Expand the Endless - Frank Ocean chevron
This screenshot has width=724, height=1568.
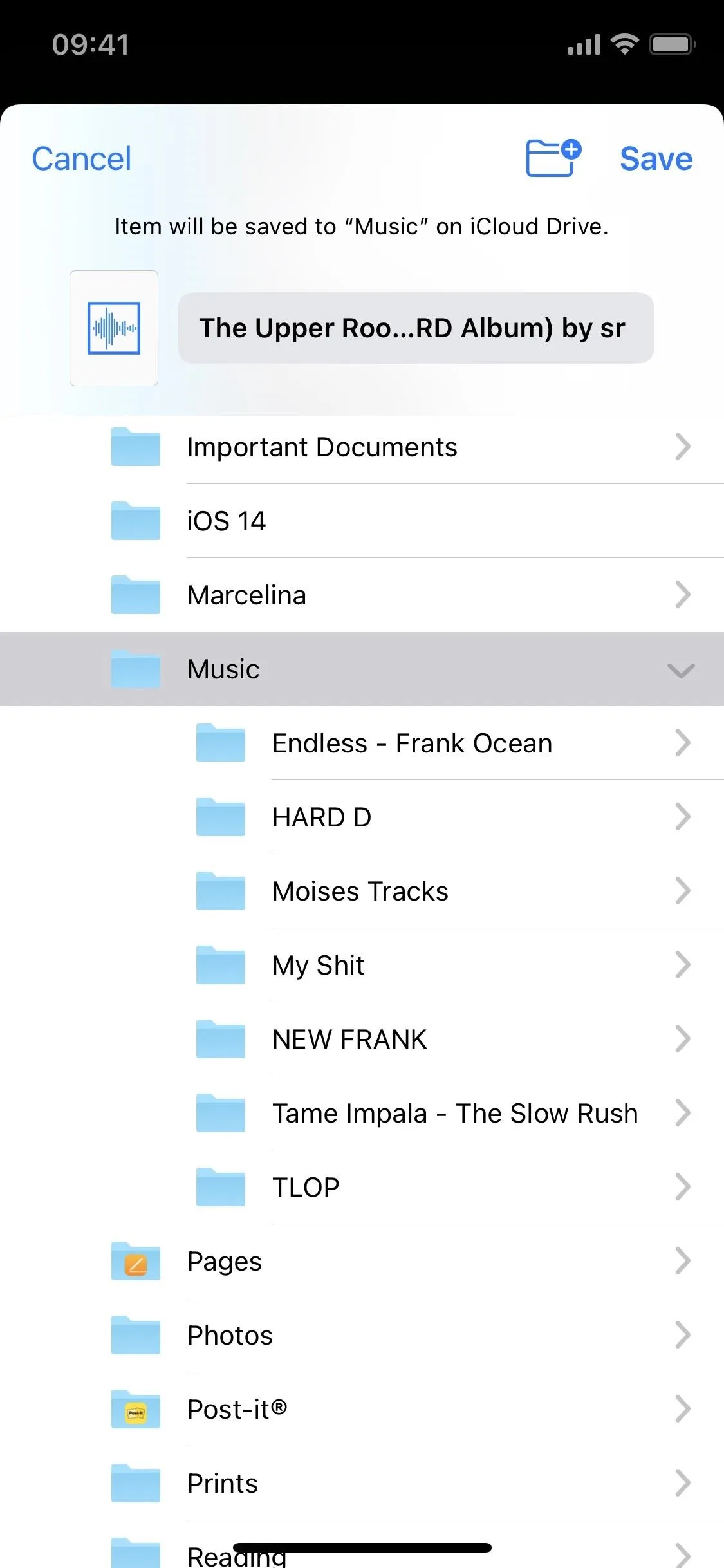[x=683, y=743]
